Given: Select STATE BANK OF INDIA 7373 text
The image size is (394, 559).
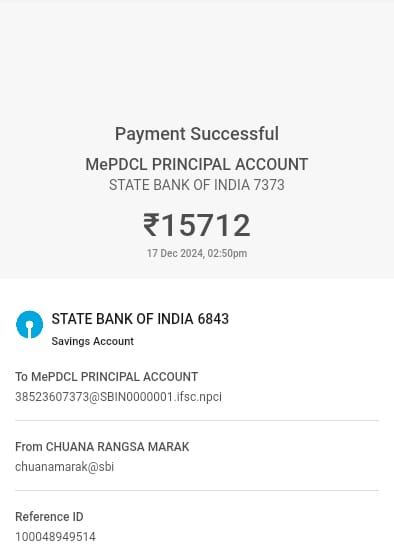Looking at the screenshot, I should pyautogui.click(x=197, y=185).
